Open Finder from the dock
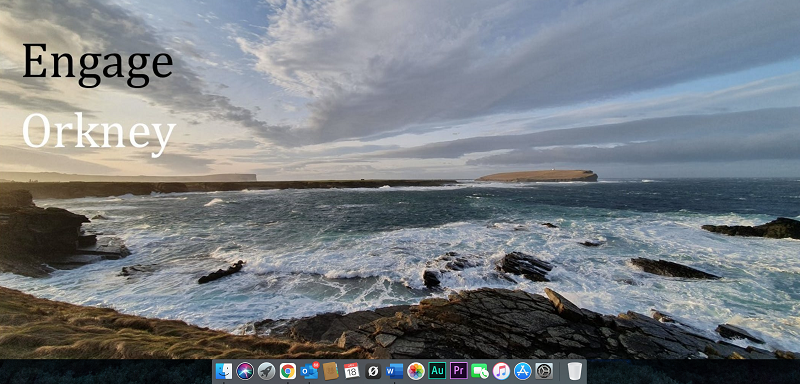Screen dimensions: 800x384 [223, 371]
